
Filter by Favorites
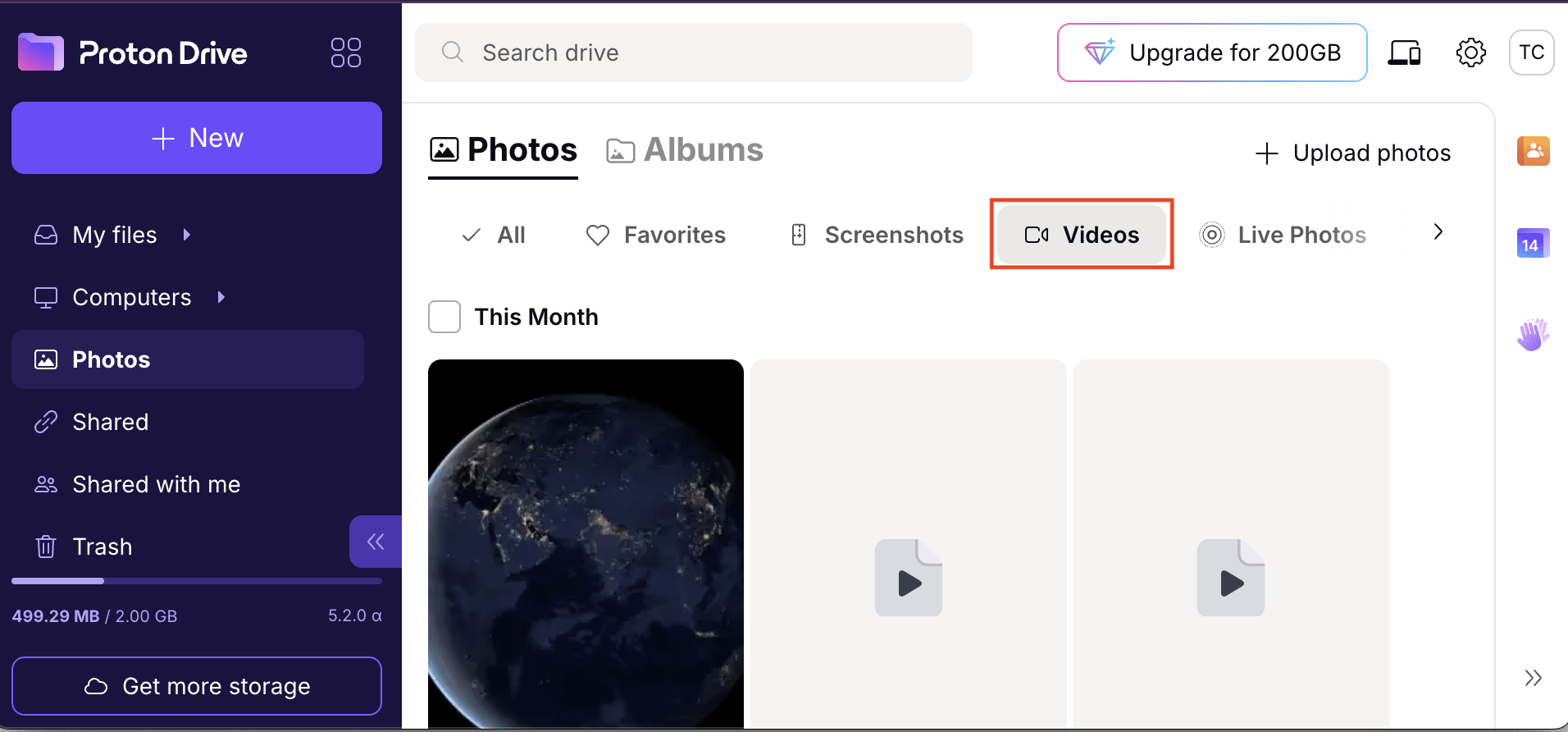tap(656, 236)
